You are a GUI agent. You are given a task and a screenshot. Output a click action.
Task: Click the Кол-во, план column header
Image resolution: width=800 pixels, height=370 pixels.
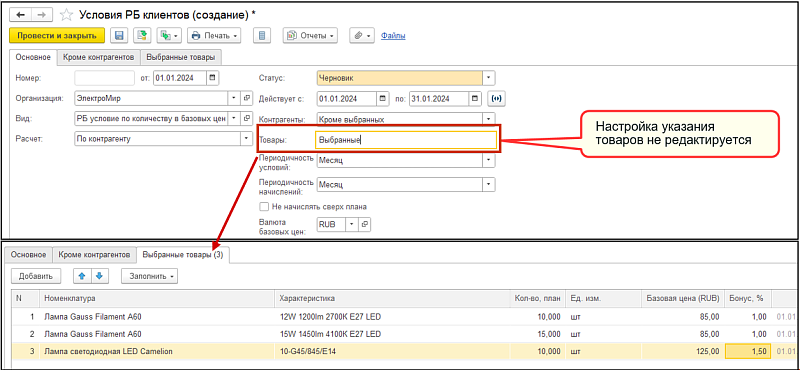point(538,298)
